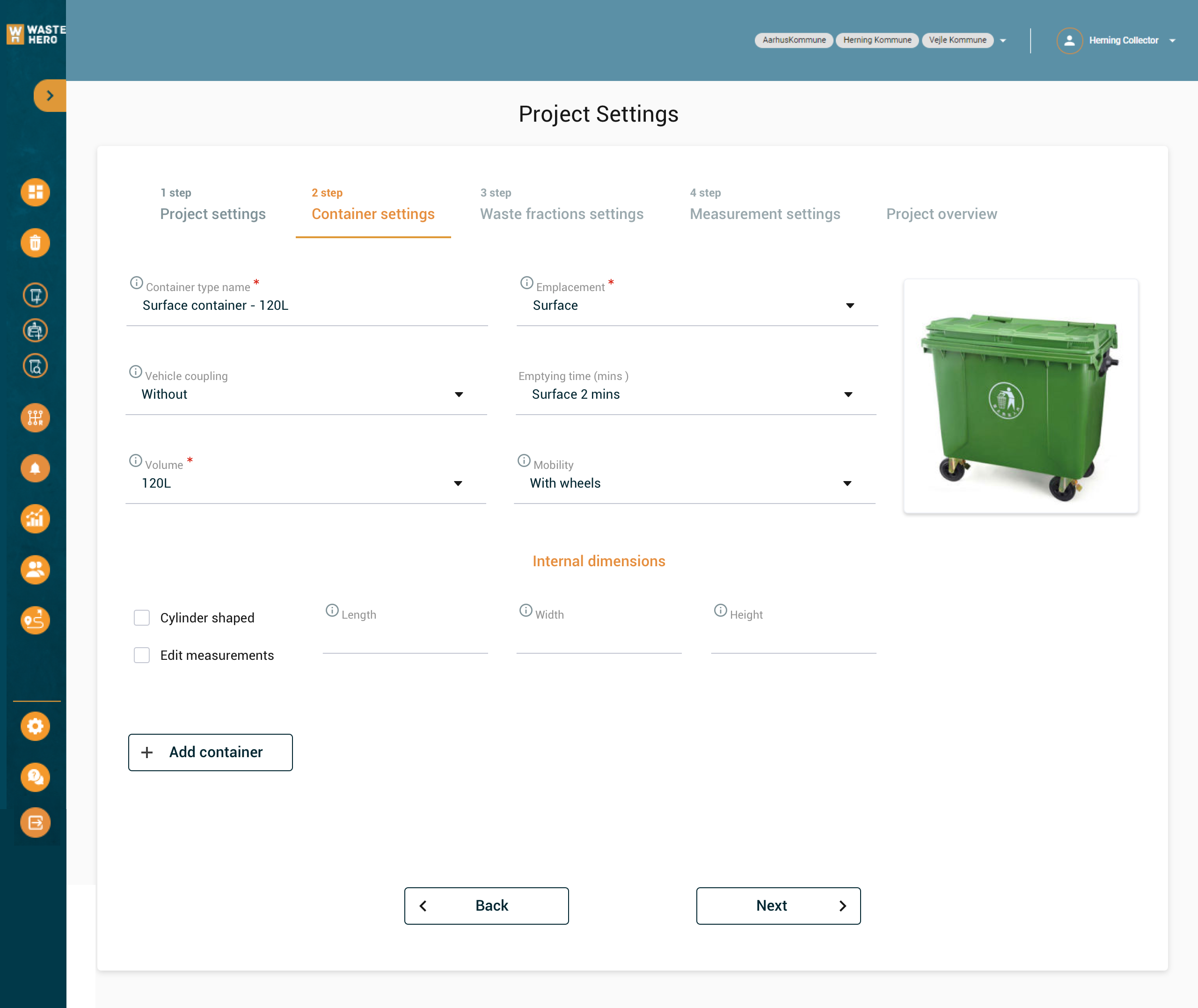Click info icon beside Emplacement
Screen dimensions: 1198x1008
click(526, 283)
